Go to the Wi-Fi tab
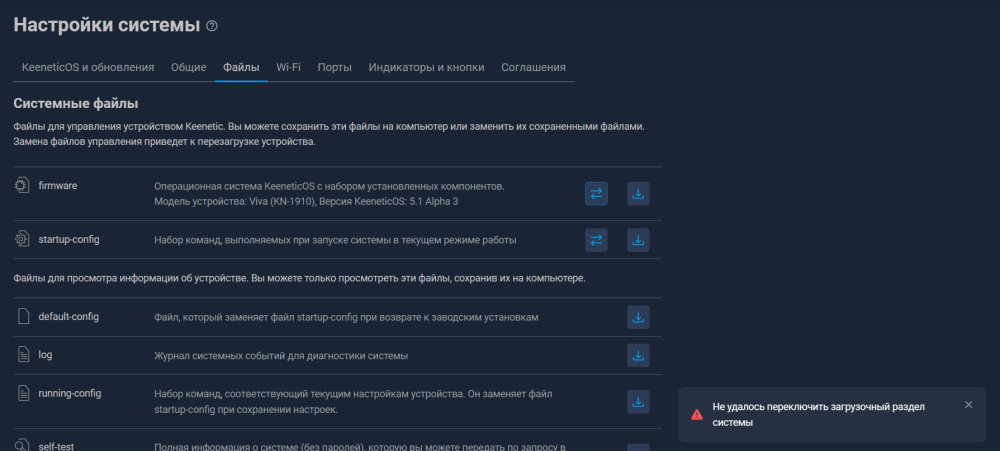1000x451 pixels. click(289, 67)
